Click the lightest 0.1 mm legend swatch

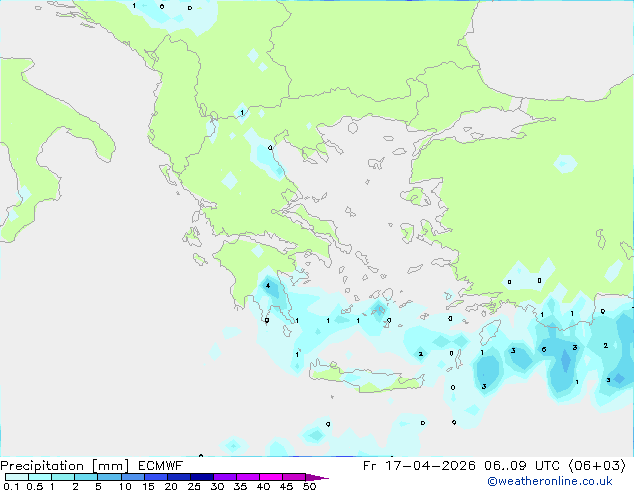[x=17, y=477]
